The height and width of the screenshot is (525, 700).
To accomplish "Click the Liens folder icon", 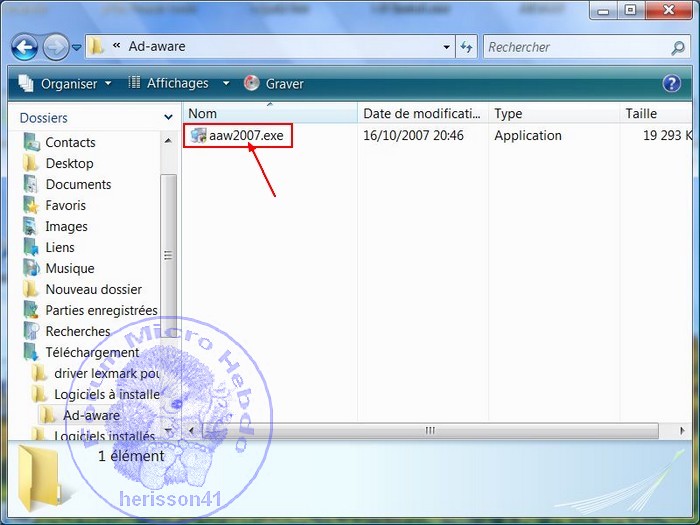I will 31,247.
